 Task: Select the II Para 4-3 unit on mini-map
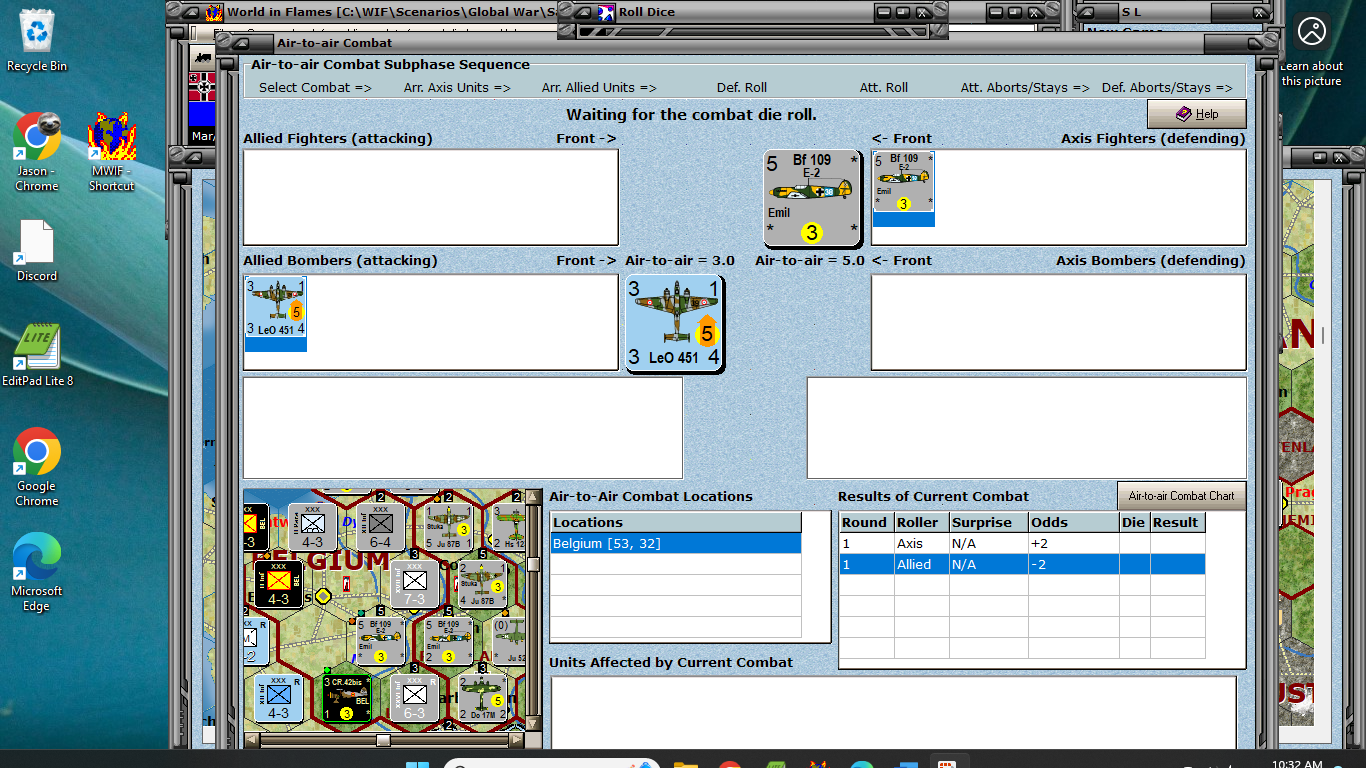(312, 527)
